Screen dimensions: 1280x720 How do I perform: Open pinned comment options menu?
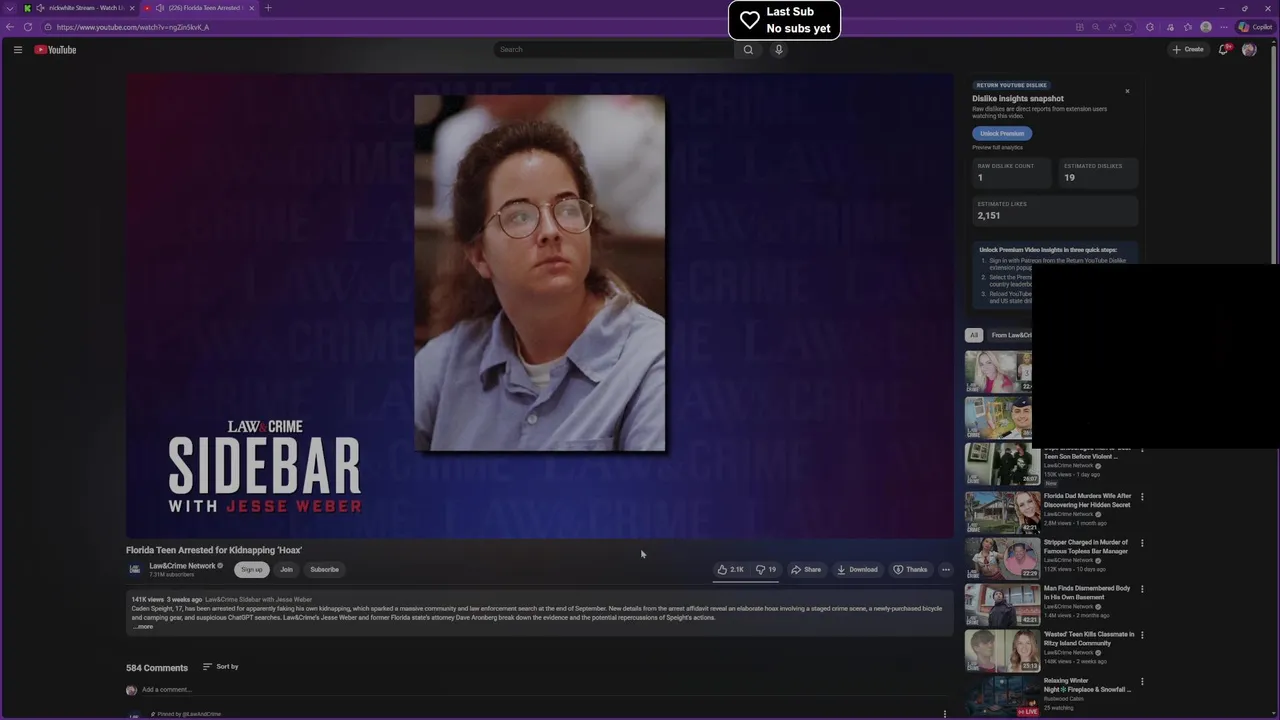click(x=945, y=714)
